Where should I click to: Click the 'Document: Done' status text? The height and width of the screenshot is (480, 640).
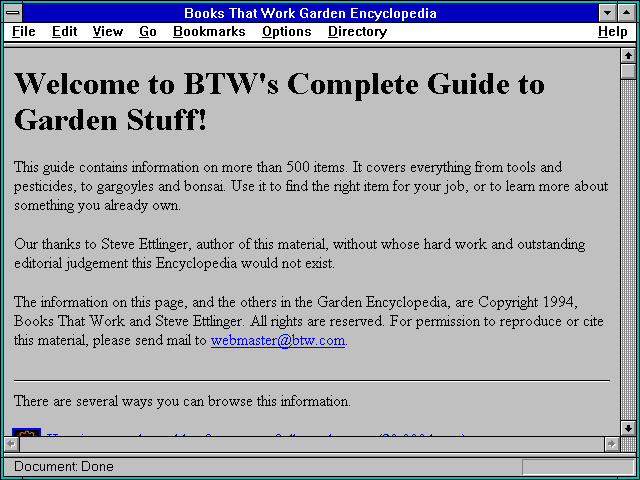click(64, 467)
